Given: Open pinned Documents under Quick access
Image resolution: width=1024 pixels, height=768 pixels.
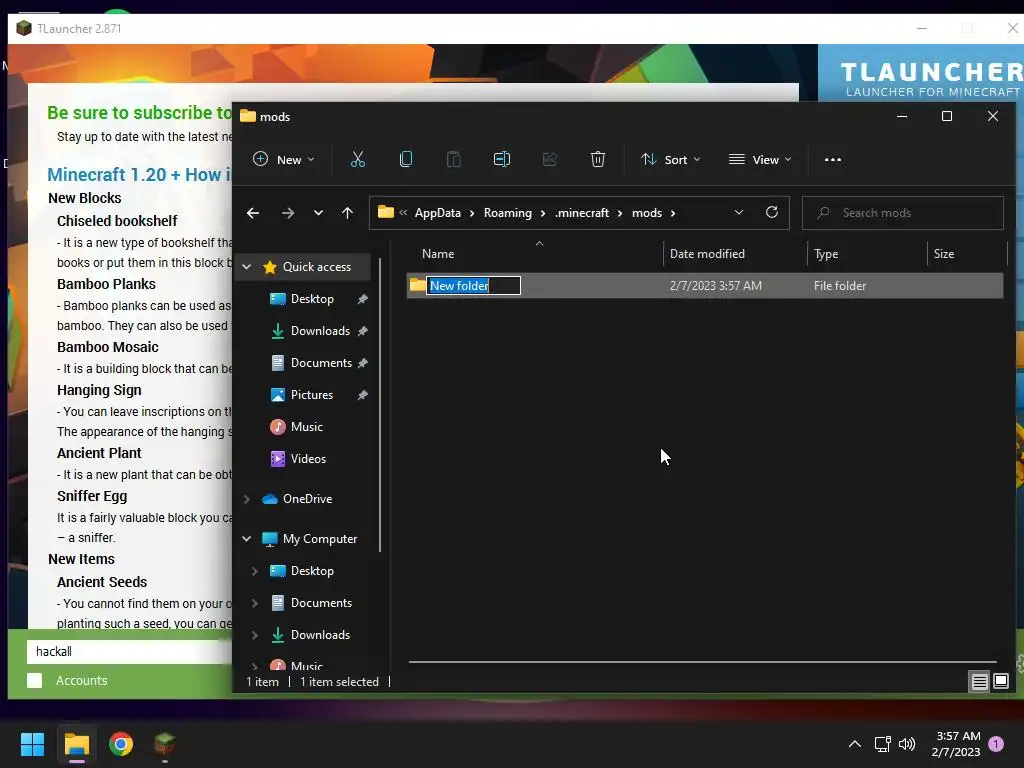Looking at the screenshot, I should pos(321,362).
